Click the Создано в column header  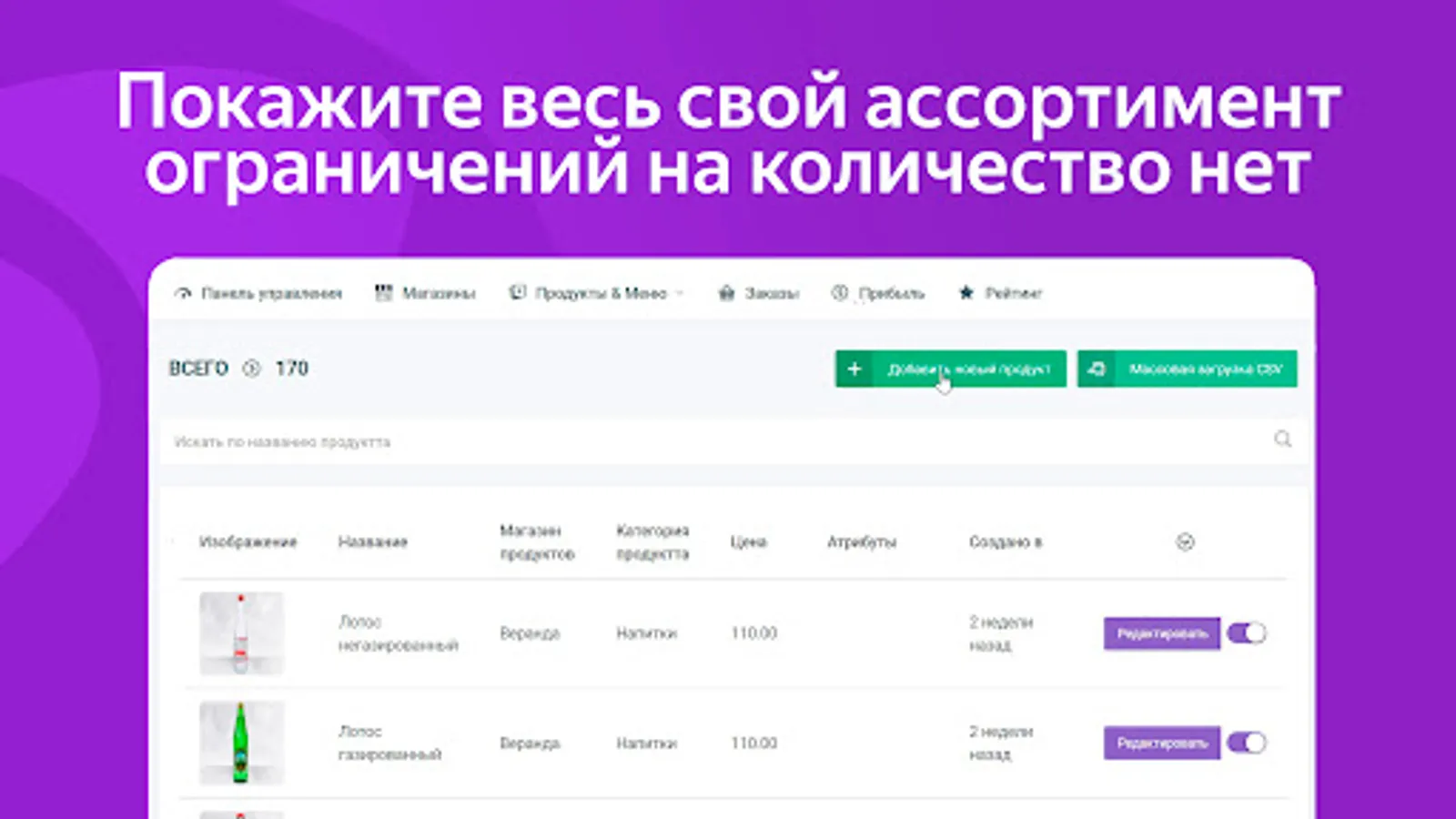(x=1006, y=542)
